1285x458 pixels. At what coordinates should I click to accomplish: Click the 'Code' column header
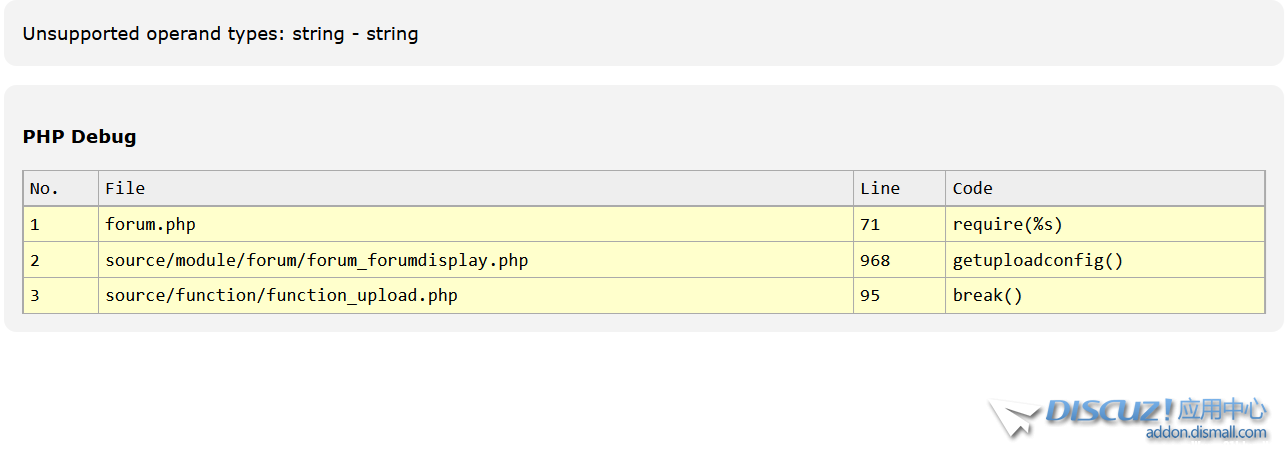click(972, 188)
